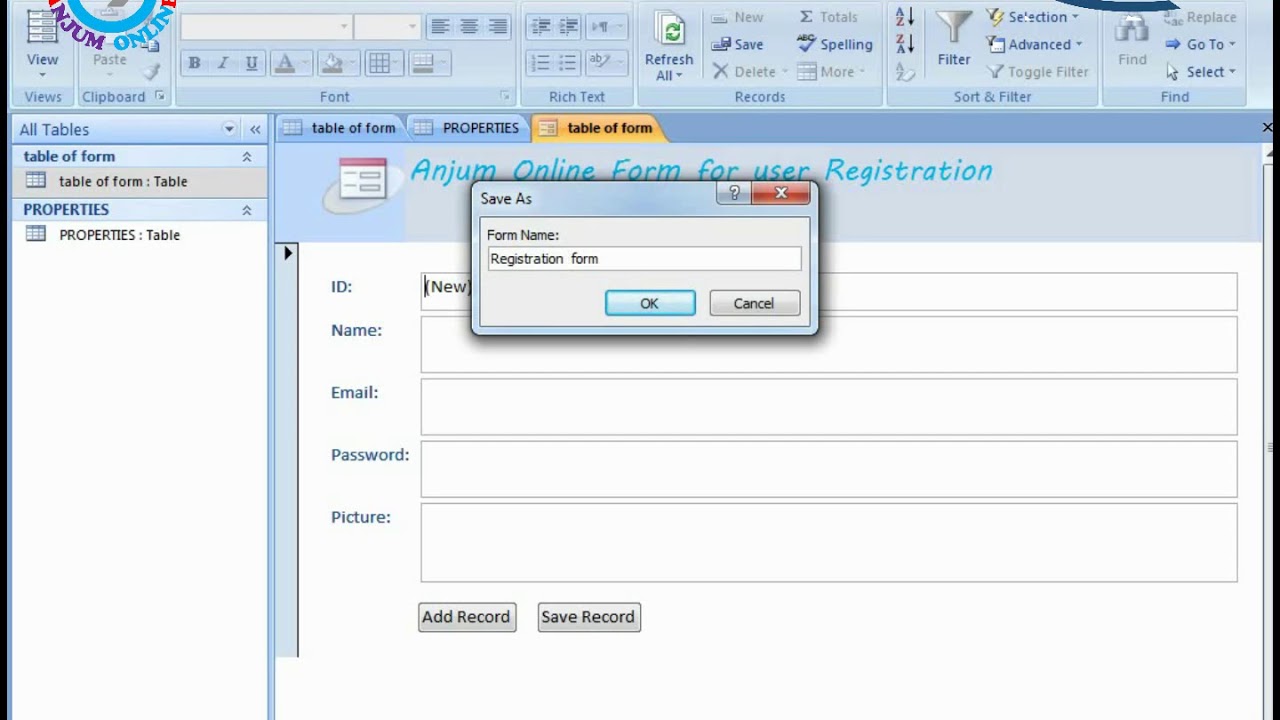Viewport: 1280px width, 720px height.
Task: Click Sort Ascending A-Z icon
Action: coord(905,17)
